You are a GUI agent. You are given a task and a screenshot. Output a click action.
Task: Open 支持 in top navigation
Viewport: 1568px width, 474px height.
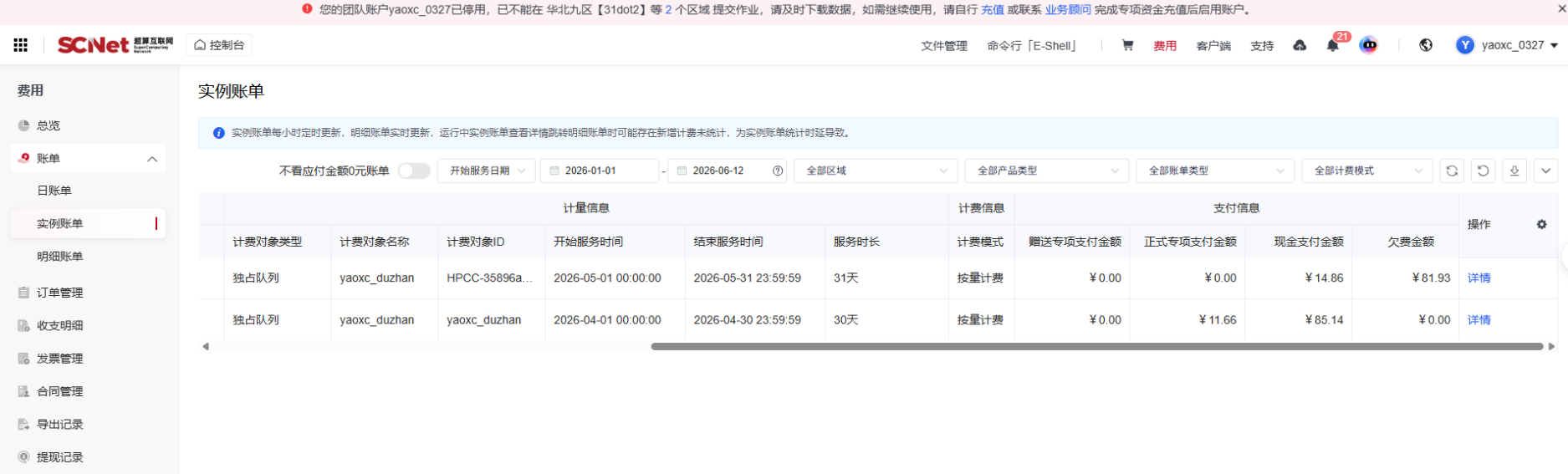click(x=1262, y=46)
